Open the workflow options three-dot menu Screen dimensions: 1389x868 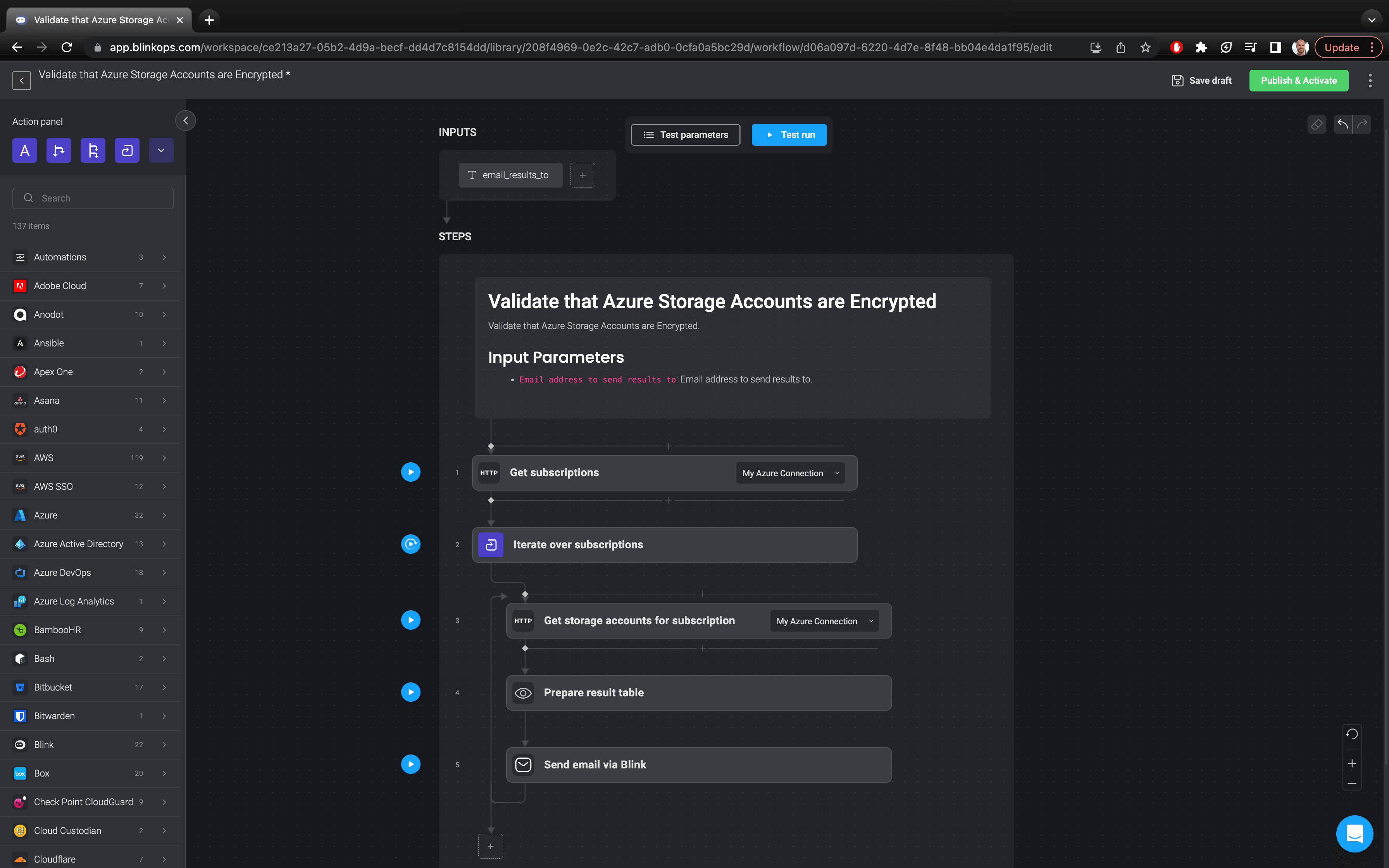[1371, 80]
